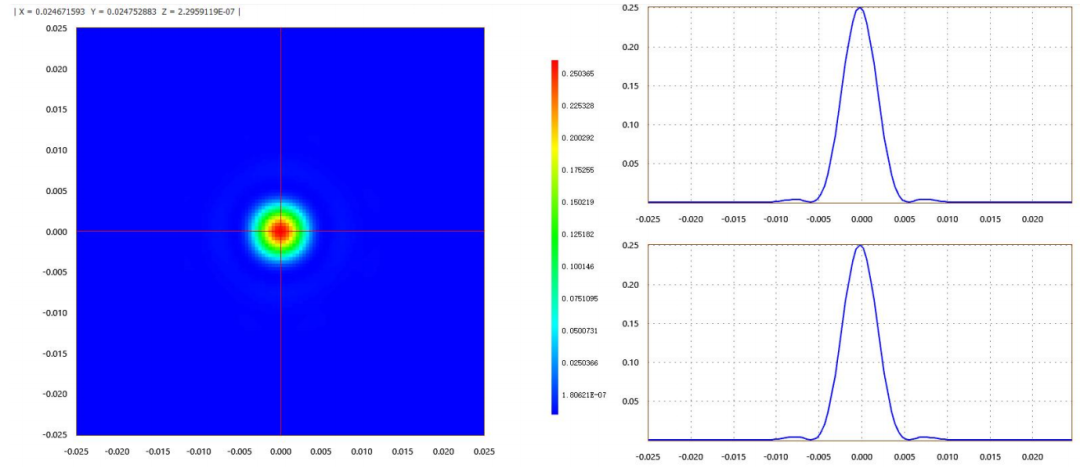The image size is (1080, 468).
Task: Click the 0.015 label under lower profile plot
Action: coord(990,456)
